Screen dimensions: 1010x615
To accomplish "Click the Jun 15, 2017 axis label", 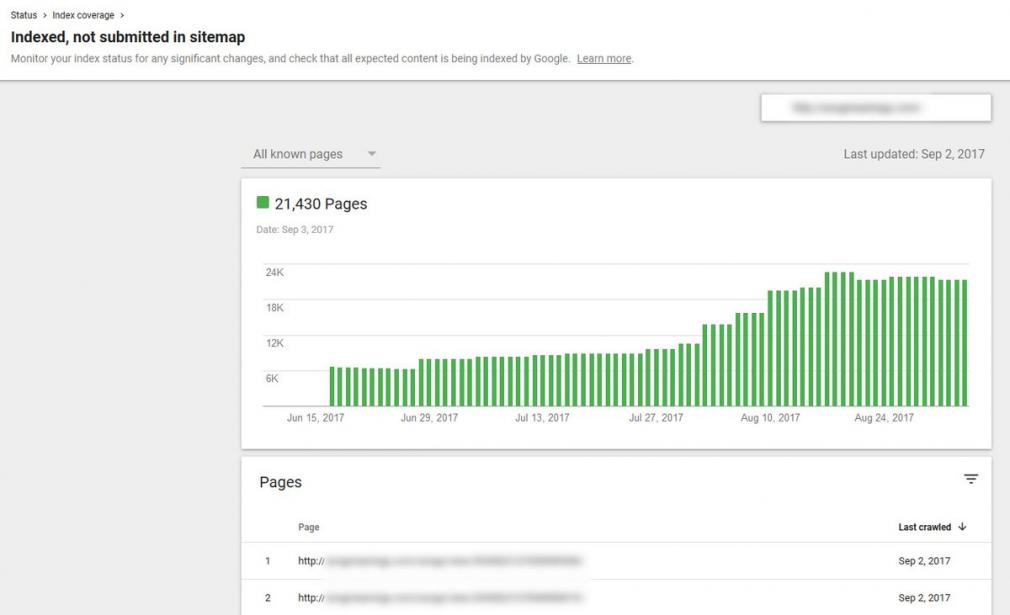I will click(316, 418).
